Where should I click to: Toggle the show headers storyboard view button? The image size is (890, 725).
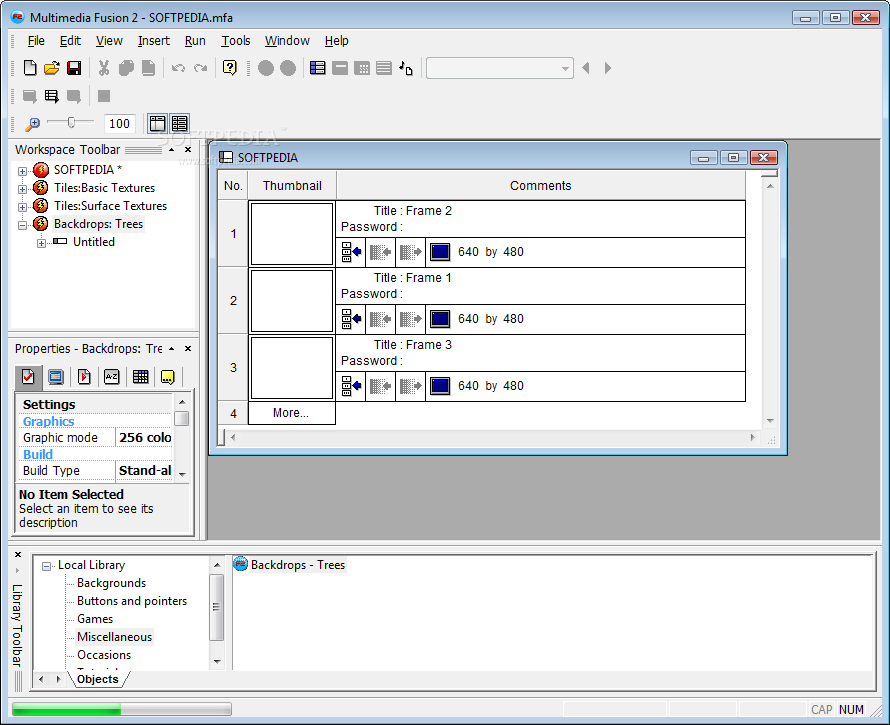158,123
